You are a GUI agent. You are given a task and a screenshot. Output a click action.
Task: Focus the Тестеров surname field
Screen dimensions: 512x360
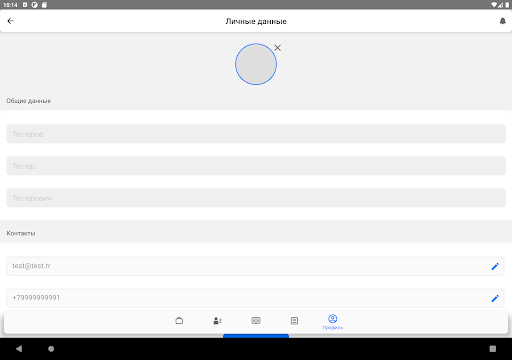(x=256, y=134)
